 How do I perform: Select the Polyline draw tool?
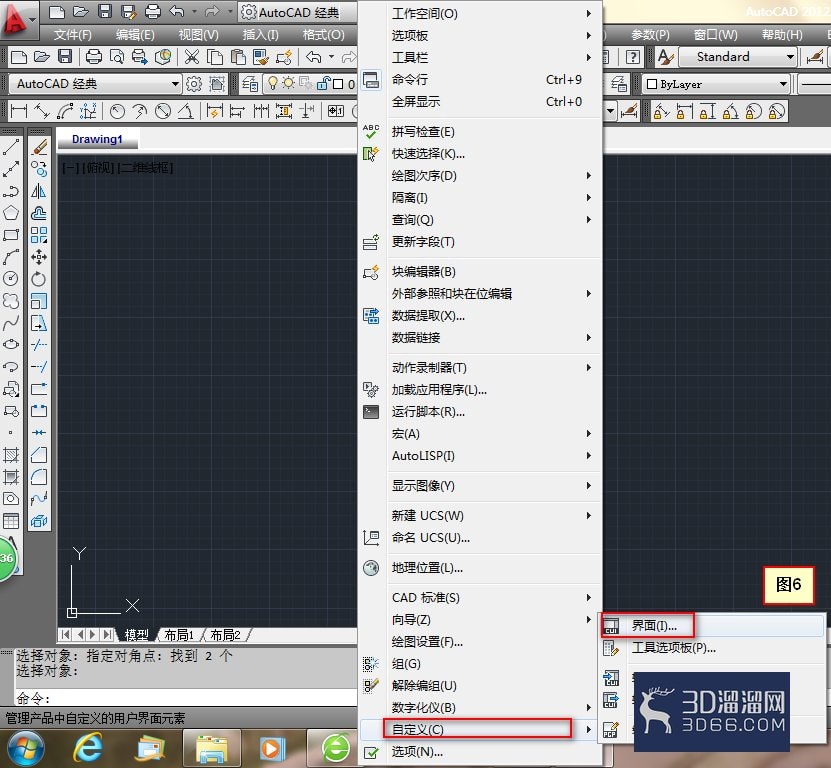coord(11,191)
